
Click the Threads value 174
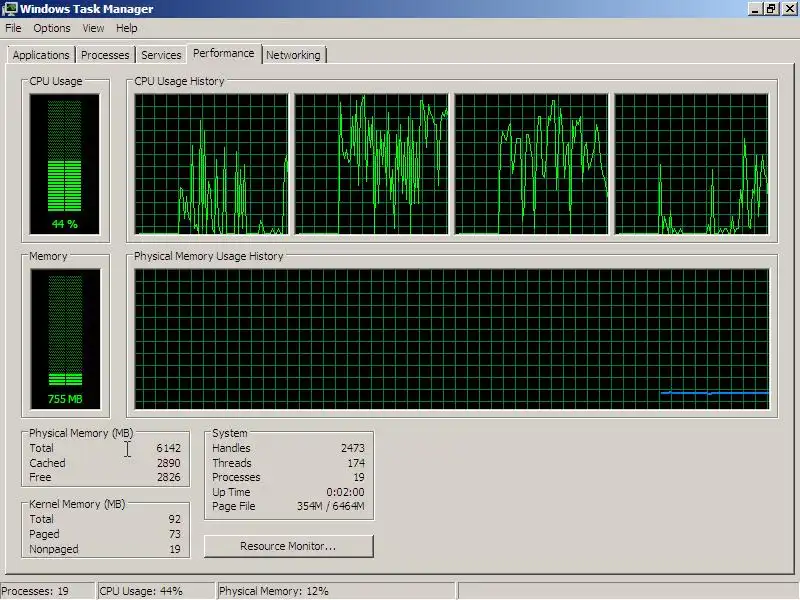[356, 463]
